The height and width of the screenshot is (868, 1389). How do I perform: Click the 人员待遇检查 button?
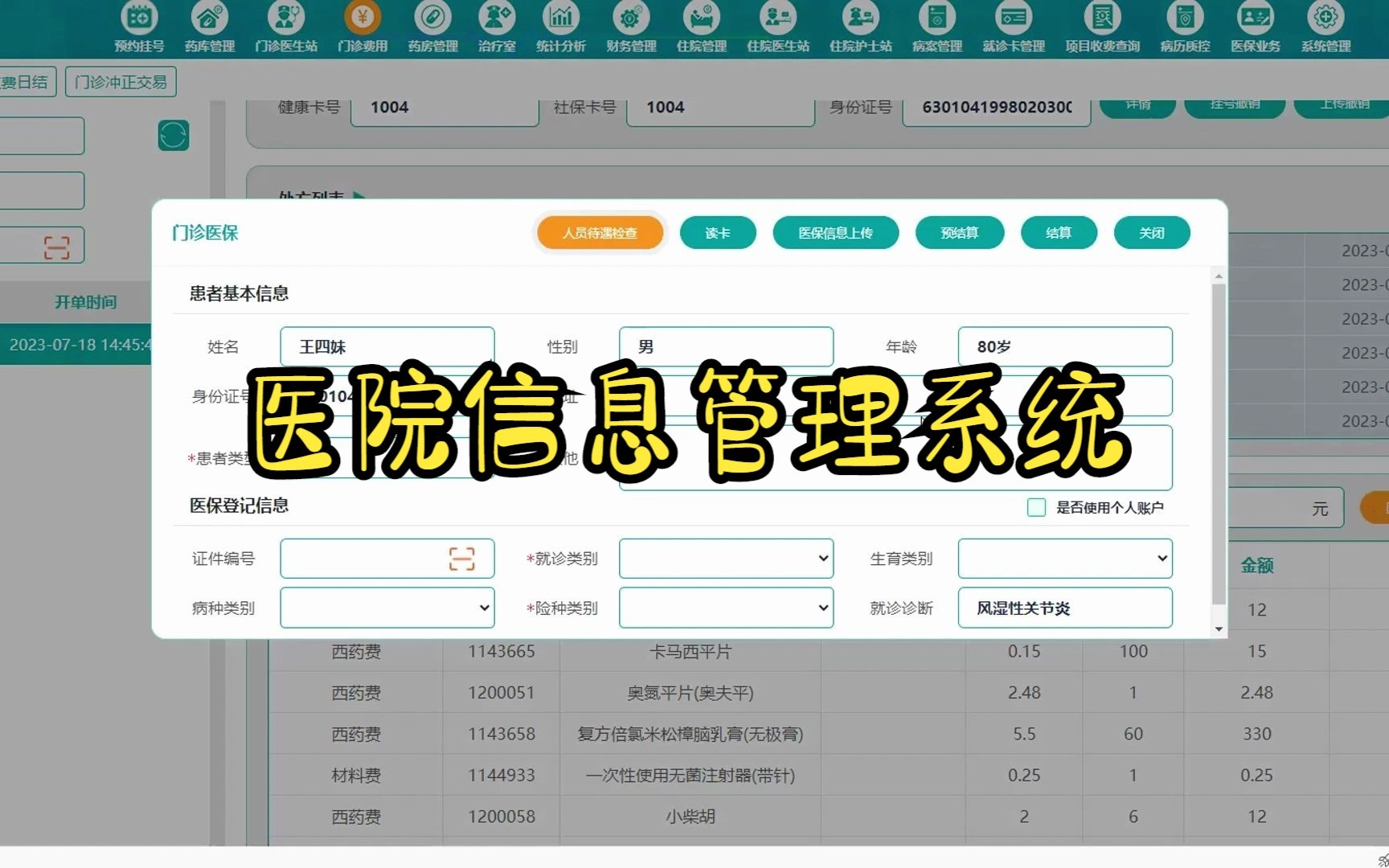(600, 233)
